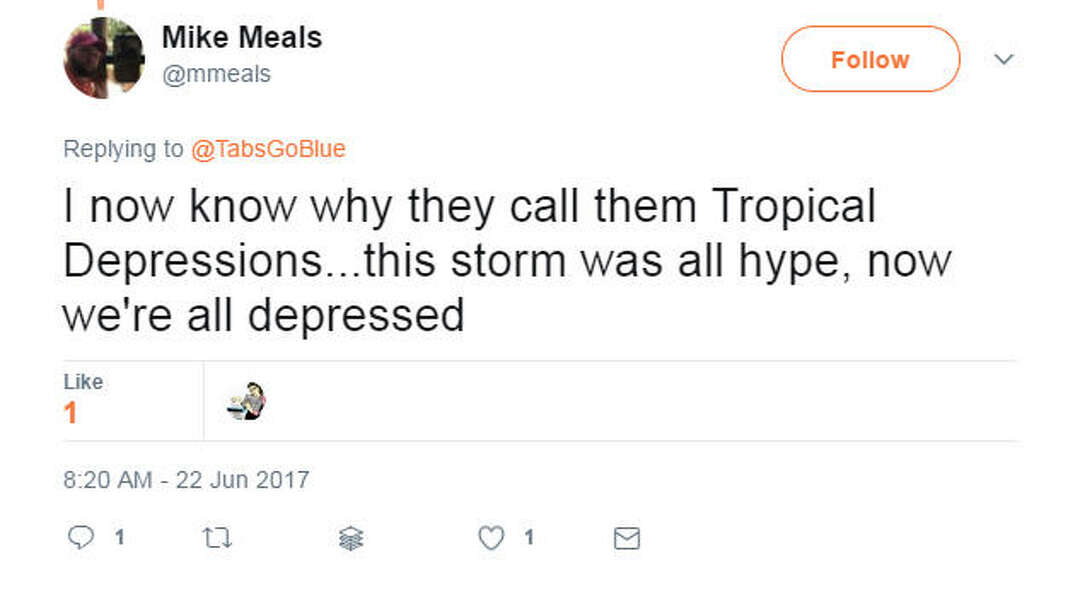This screenshot has width=1080, height=599.
Task: Open more actions with the down arrow
Action: coord(1005,59)
